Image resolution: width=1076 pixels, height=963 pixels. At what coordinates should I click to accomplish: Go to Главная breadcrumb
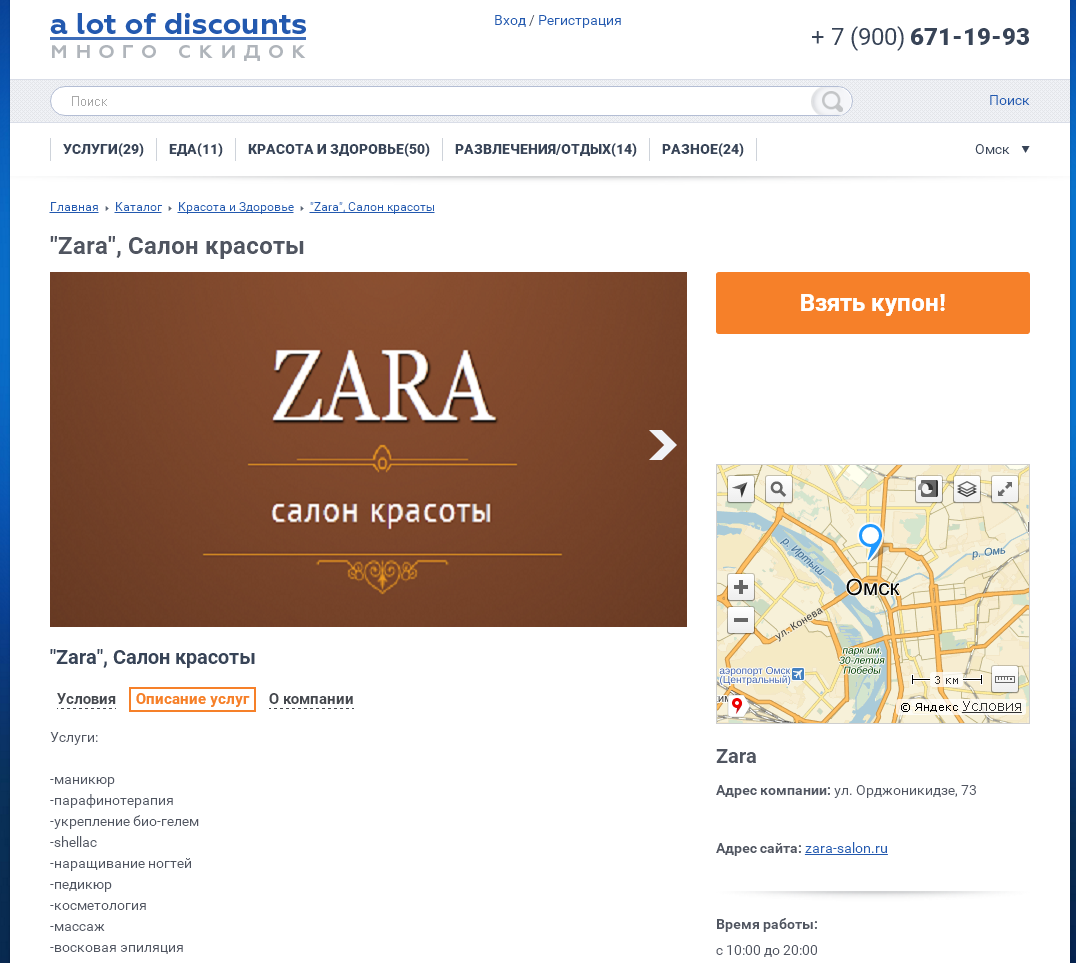74,207
